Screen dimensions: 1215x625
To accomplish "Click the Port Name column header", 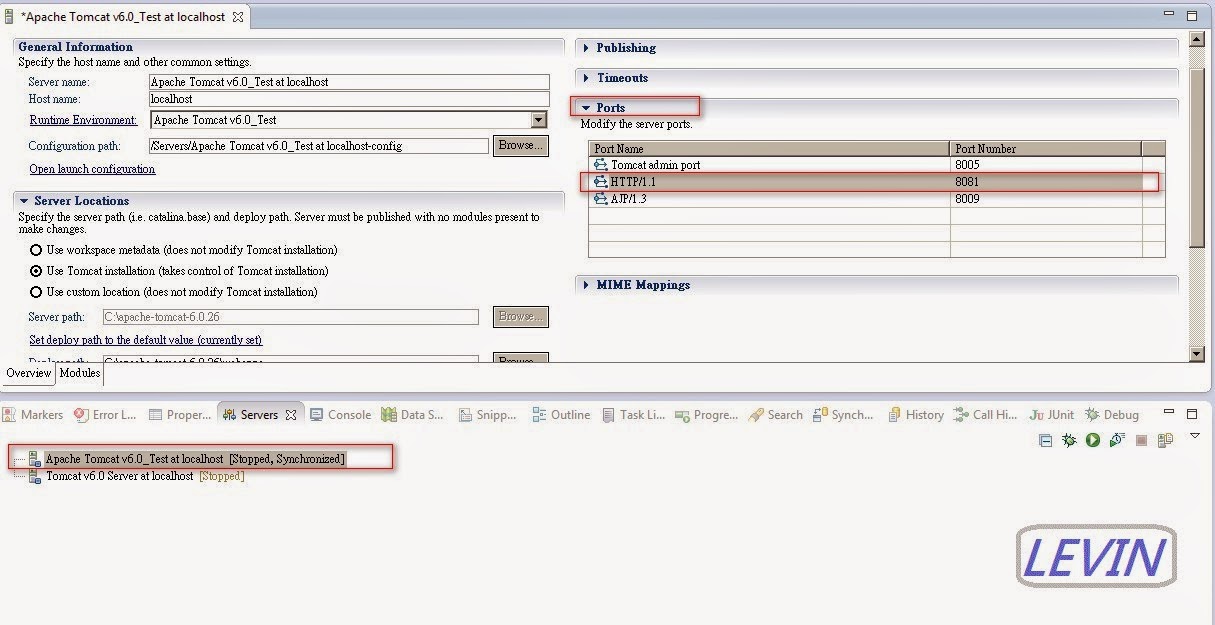I will click(769, 149).
